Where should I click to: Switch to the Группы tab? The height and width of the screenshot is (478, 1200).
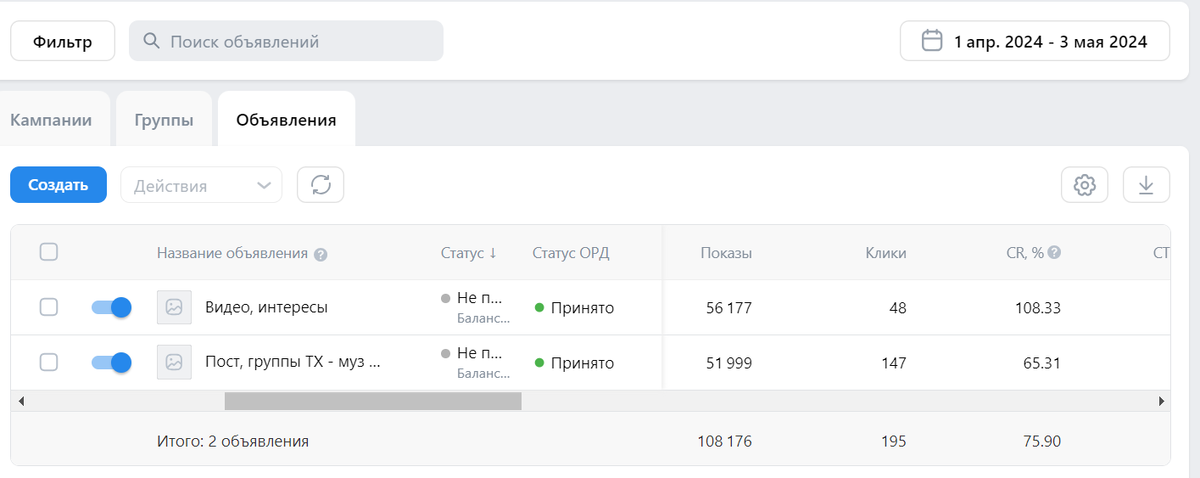click(x=164, y=120)
